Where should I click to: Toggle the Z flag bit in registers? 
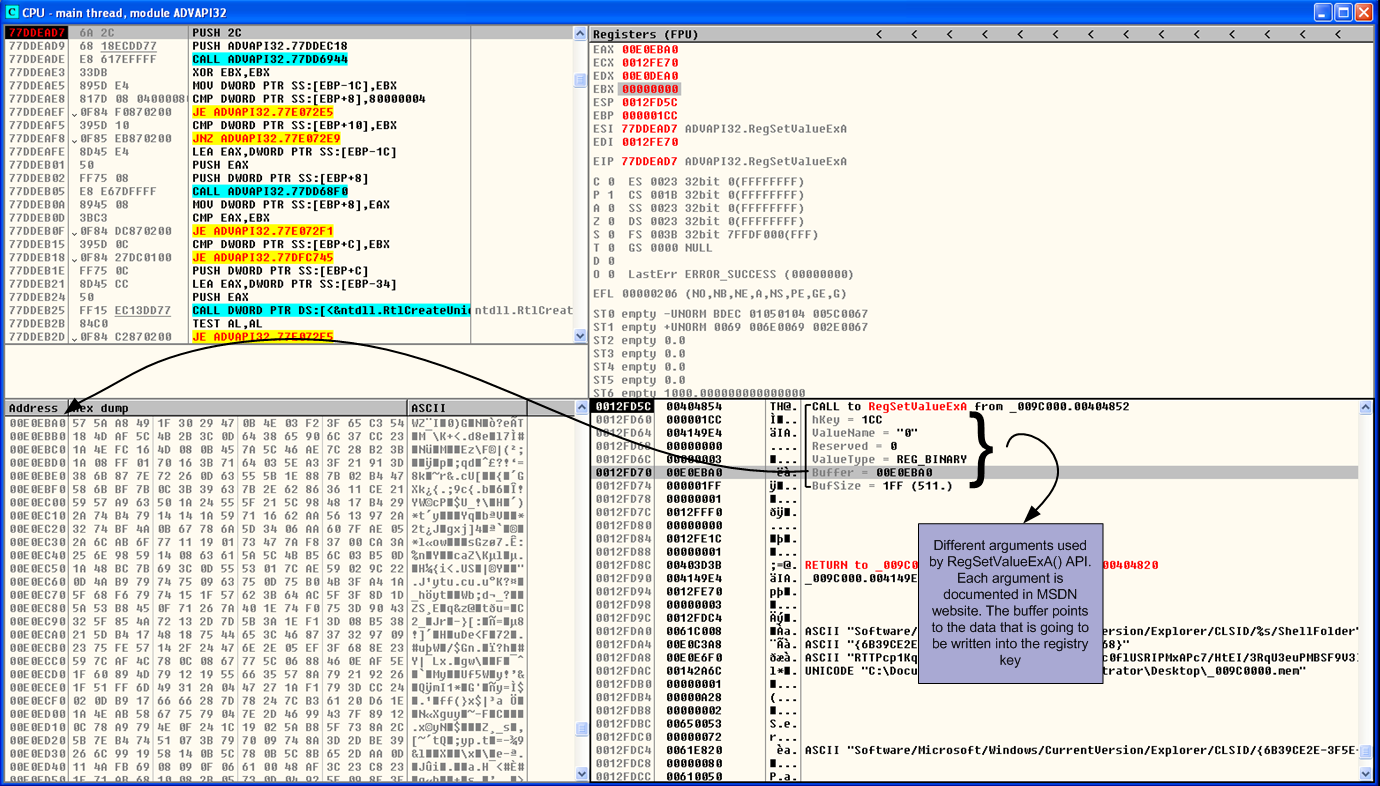pos(609,221)
